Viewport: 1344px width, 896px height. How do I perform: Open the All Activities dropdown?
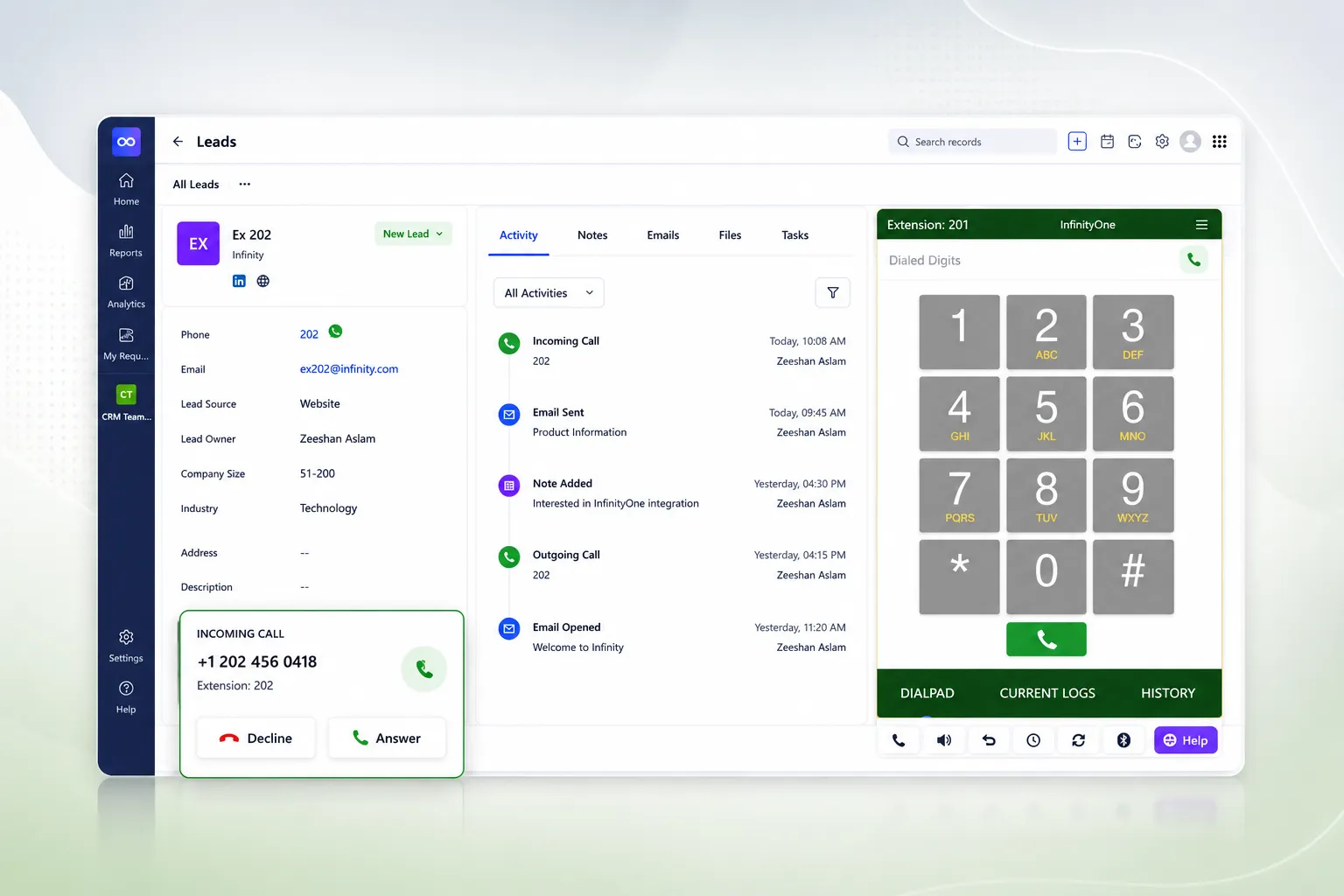[x=549, y=293]
